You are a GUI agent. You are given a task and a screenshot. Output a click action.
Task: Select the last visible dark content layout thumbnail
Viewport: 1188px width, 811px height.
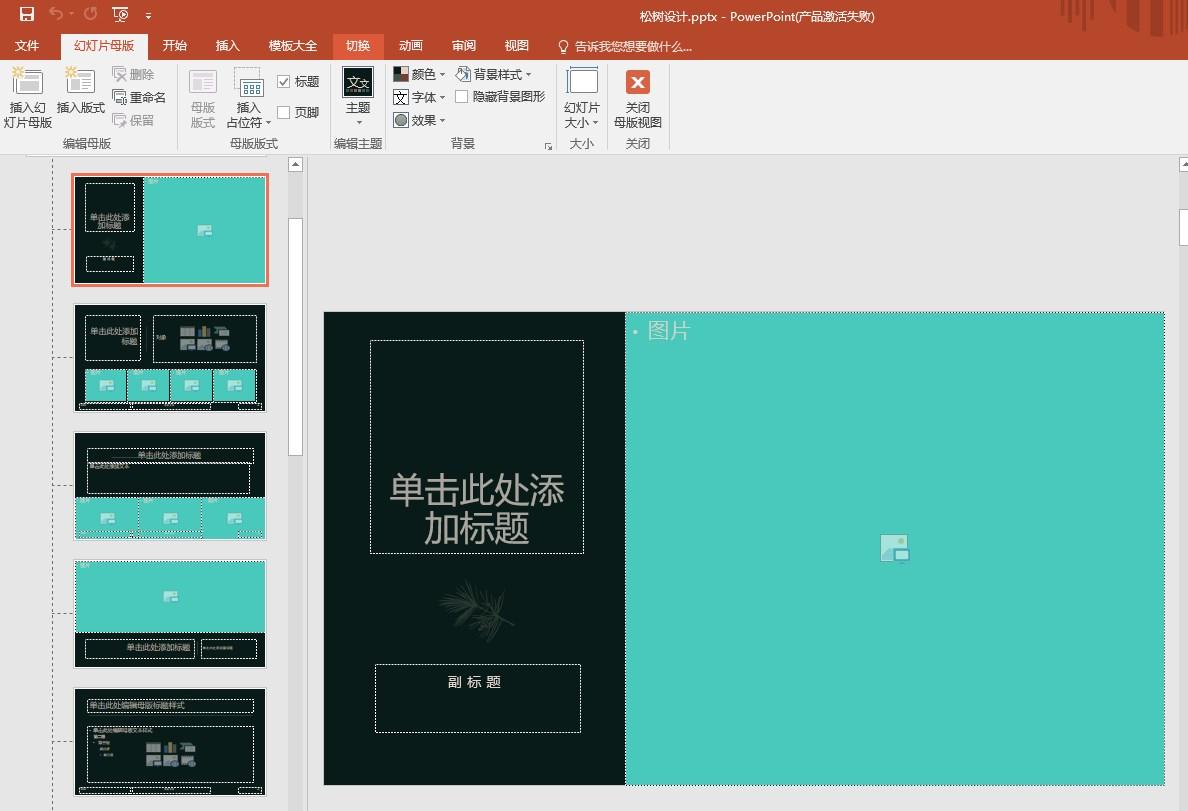(x=170, y=742)
